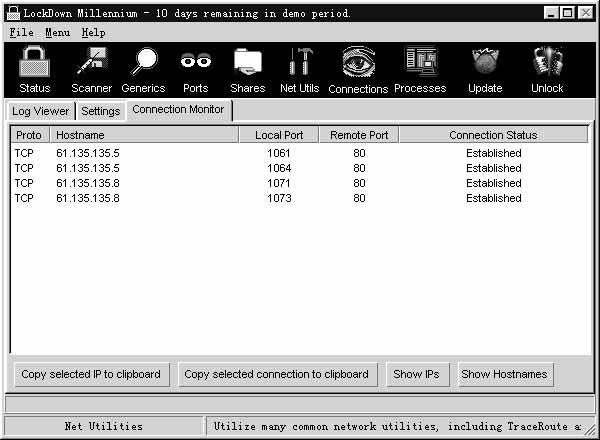600x440 pixels.
Task: Open the File menu
Action: [x=21, y=32]
